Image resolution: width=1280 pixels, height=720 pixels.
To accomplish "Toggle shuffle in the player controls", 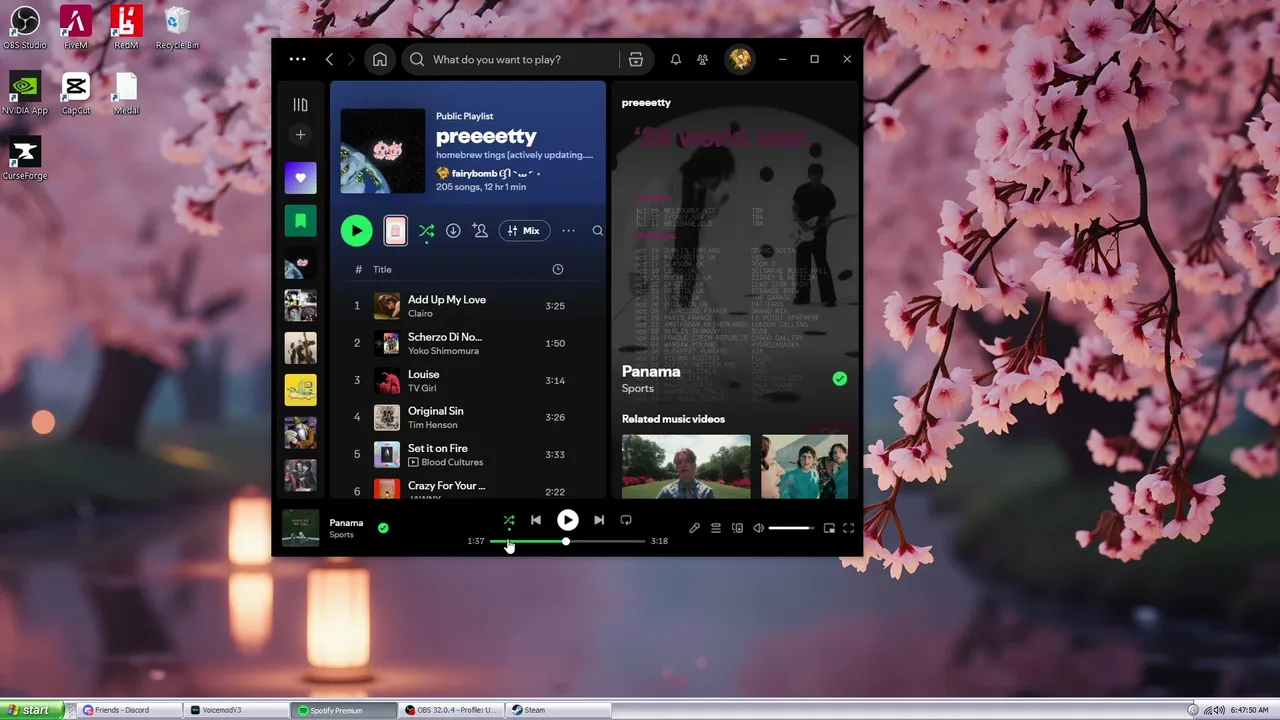I will (x=509, y=520).
